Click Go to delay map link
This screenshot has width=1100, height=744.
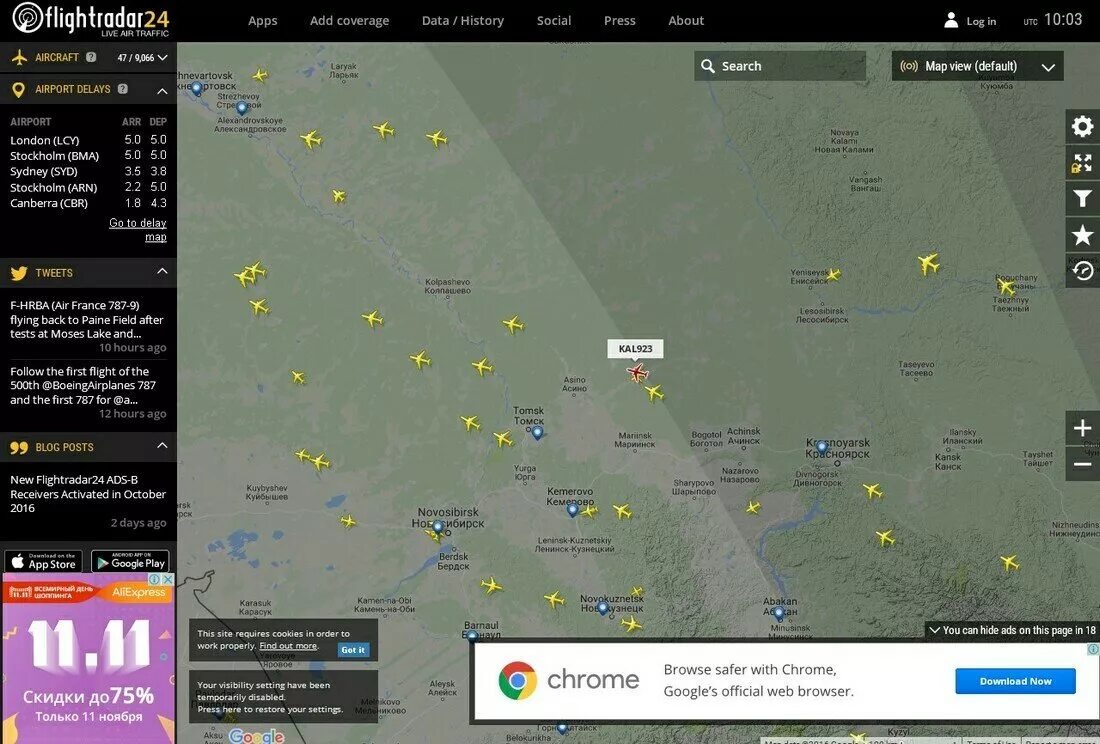138,230
